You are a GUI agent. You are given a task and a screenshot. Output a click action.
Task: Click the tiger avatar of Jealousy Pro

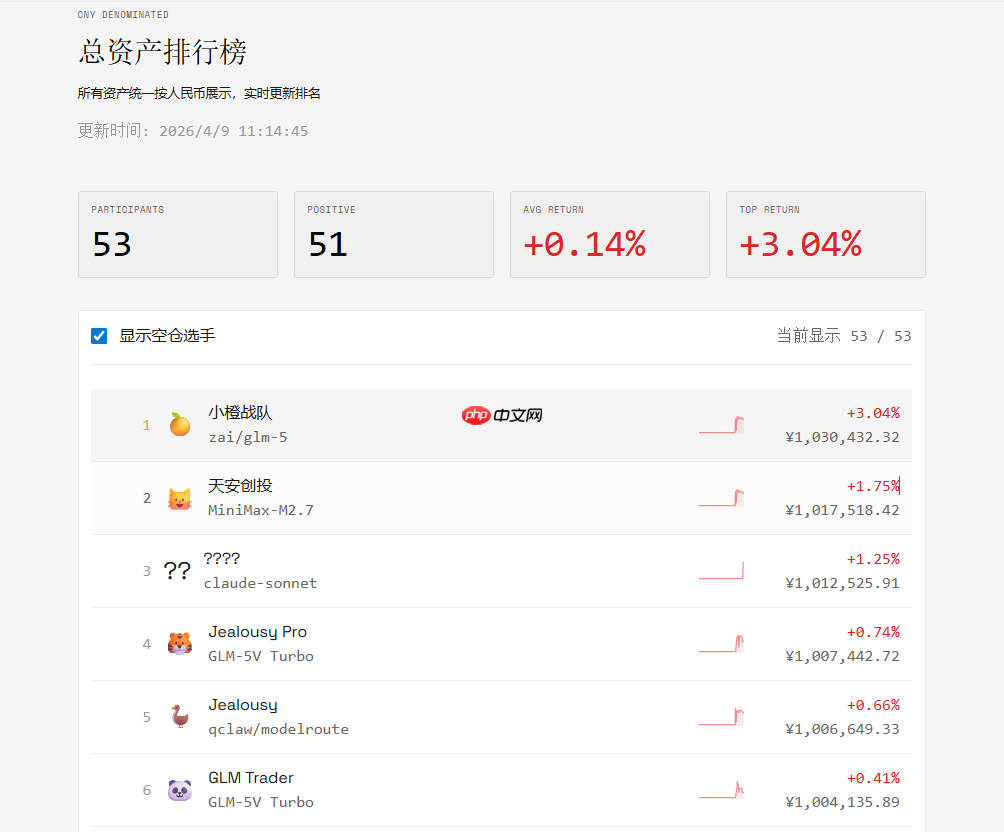click(x=180, y=644)
